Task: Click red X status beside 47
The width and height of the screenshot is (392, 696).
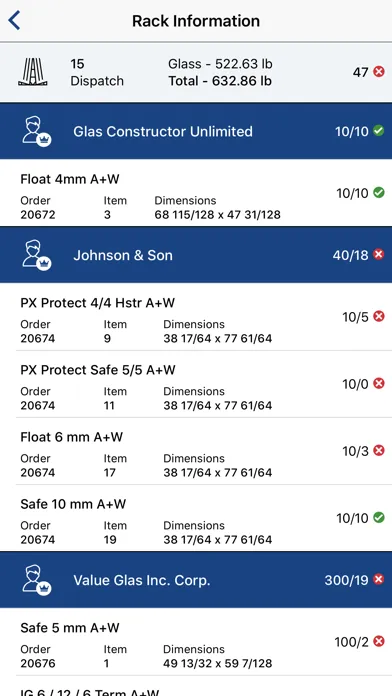Action: [x=379, y=71]
